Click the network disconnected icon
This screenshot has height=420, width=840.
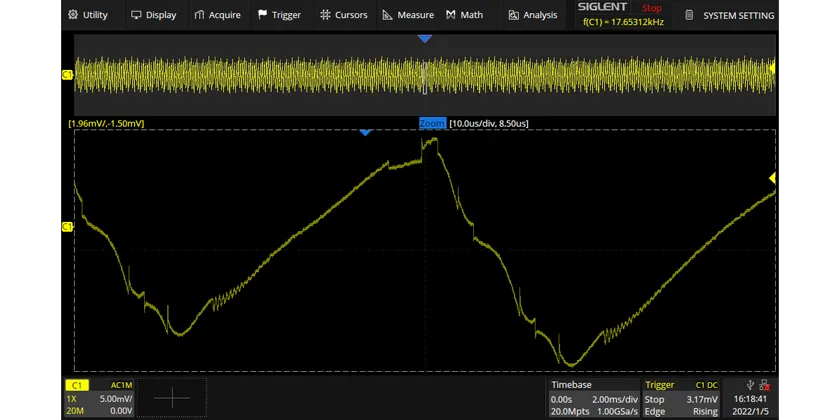(x=764, y=385)
